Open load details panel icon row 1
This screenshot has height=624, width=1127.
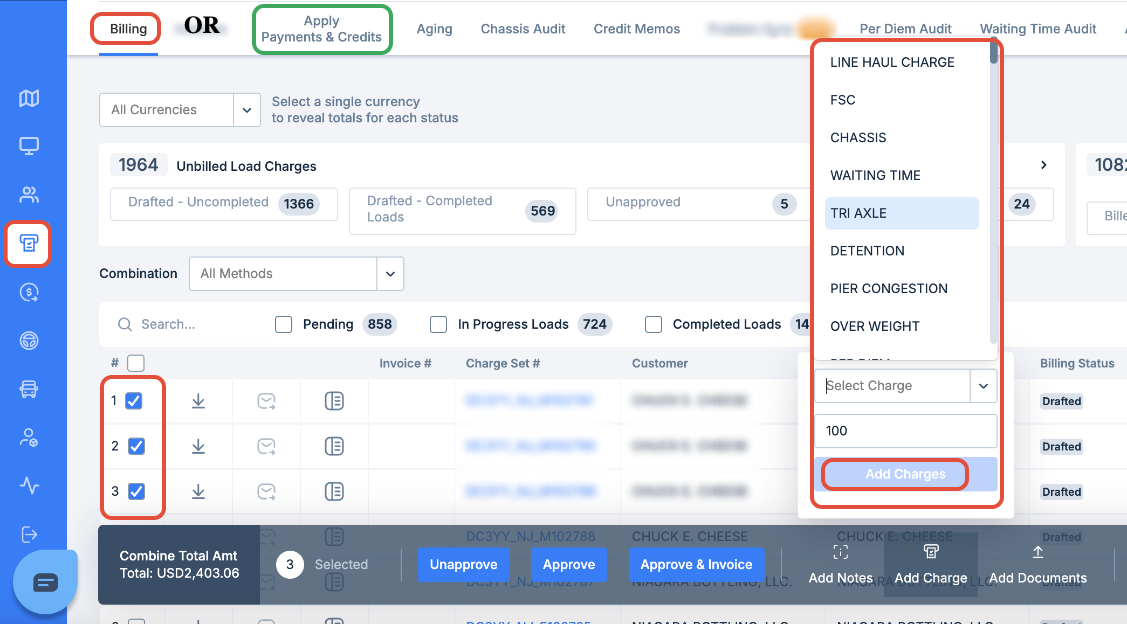tap(334, 401)
